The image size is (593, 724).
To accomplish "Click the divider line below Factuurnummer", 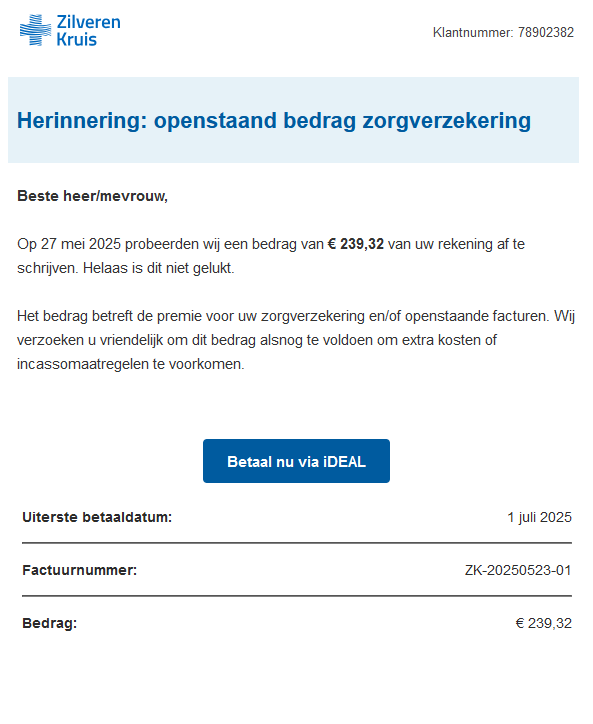I will coord(297,596).
